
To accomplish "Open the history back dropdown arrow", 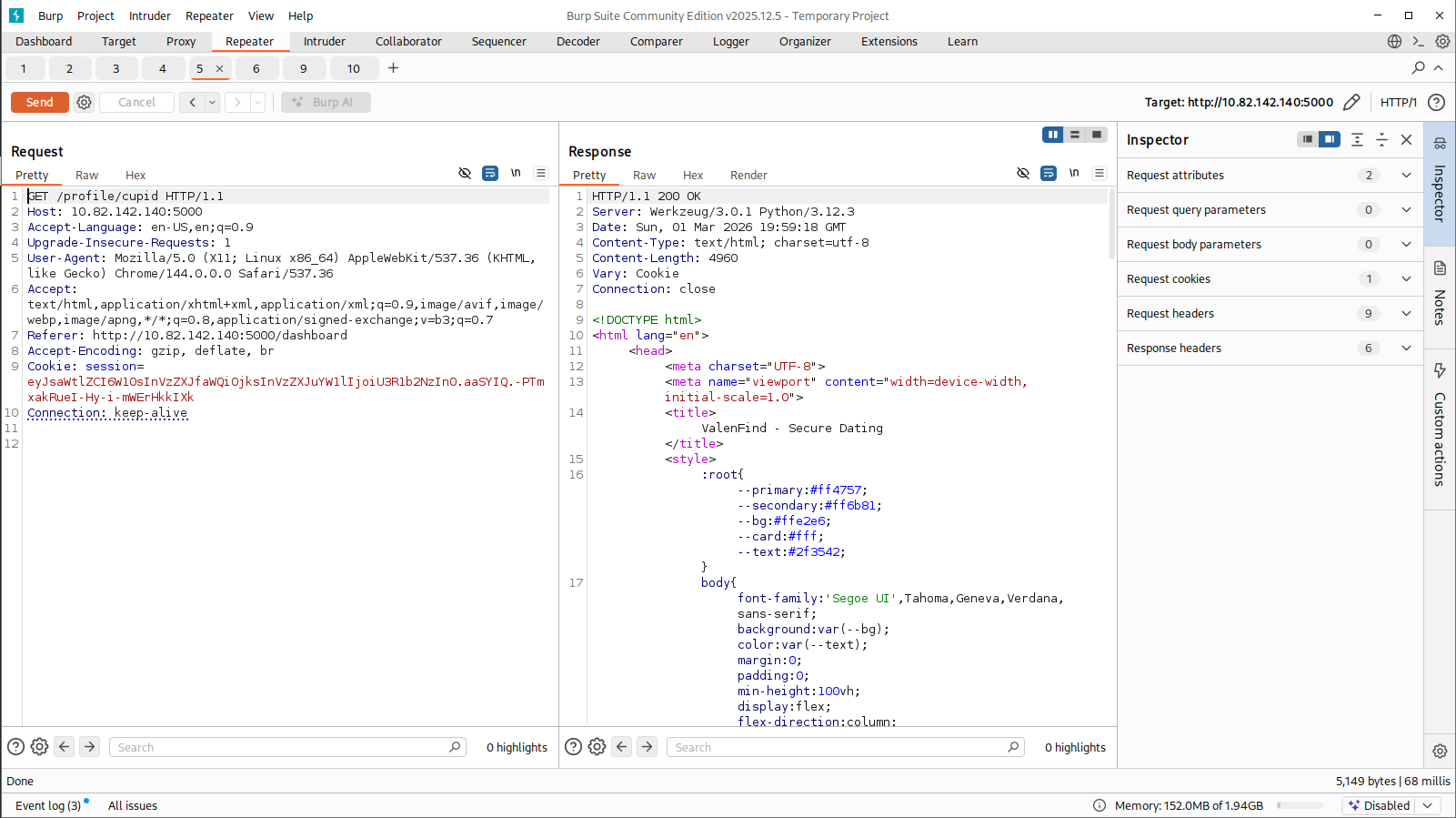I will click(x=212, y=102).
